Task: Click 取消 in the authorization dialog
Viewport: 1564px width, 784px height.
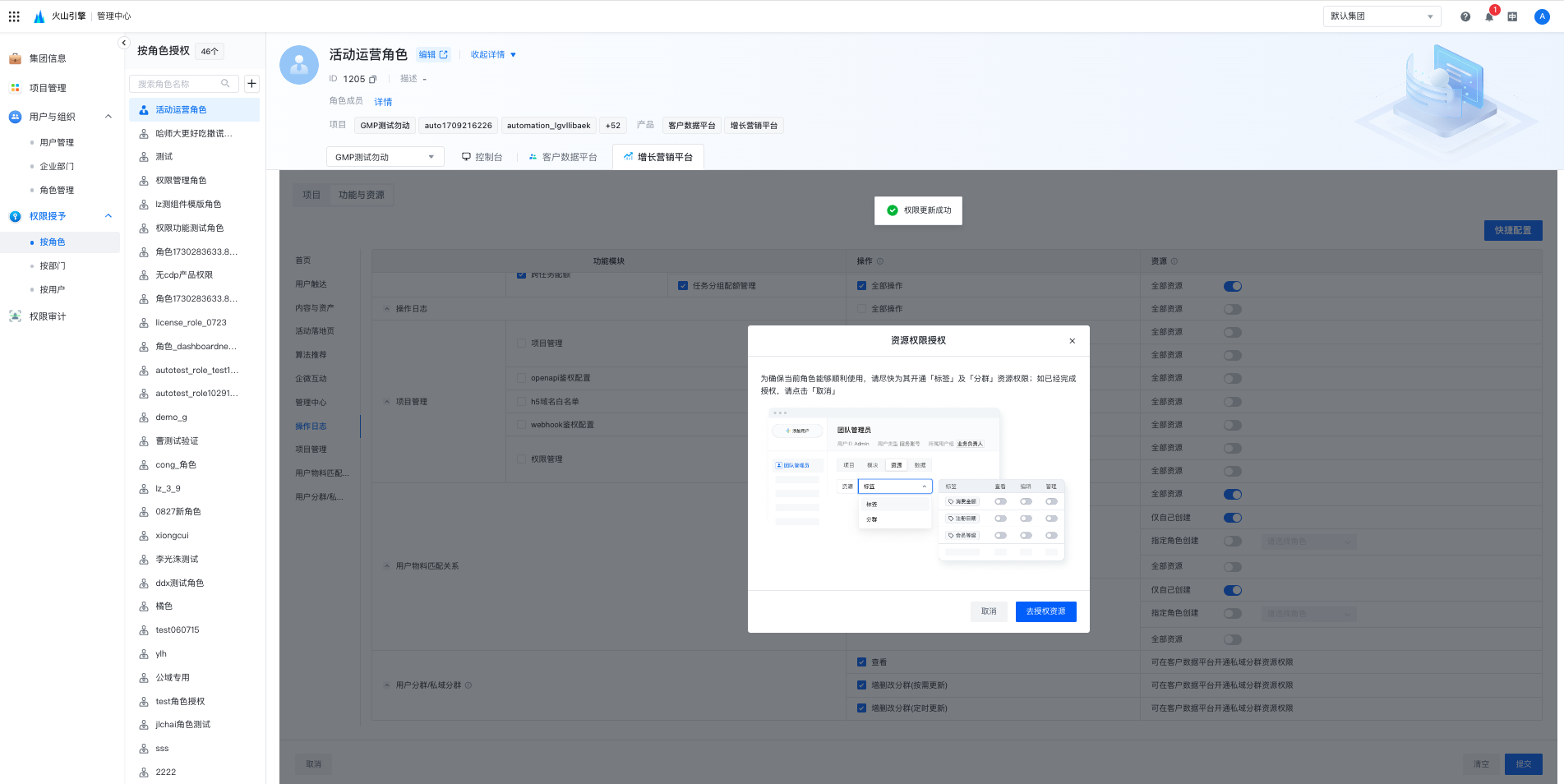Action: click(x=989, y=611)
